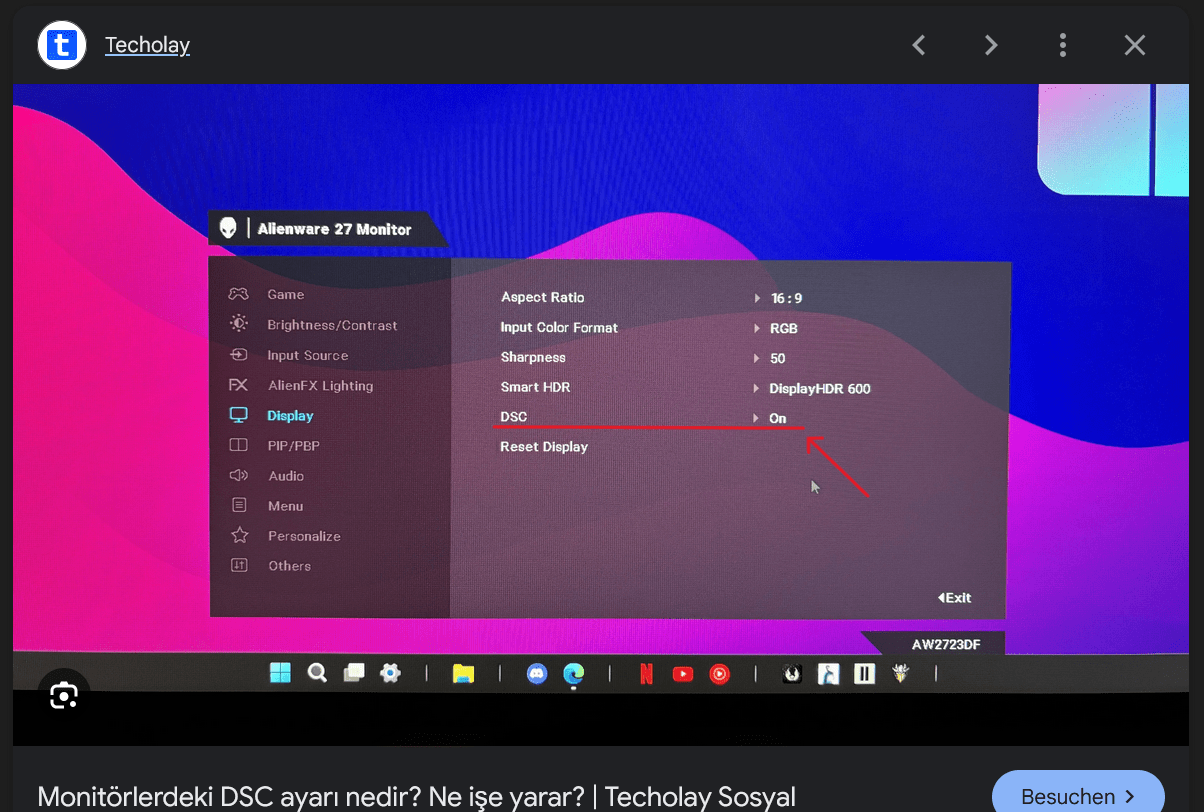
Task: Expand the DSC setting arrow
Action: click(x=757, y=418)
